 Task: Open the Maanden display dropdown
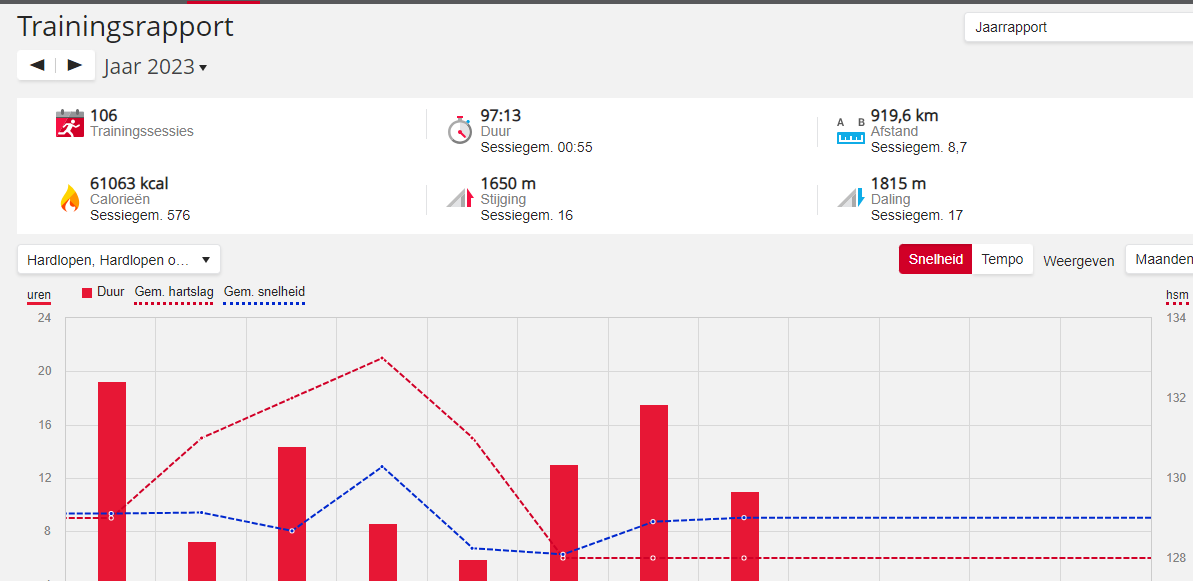[1162, 259]
